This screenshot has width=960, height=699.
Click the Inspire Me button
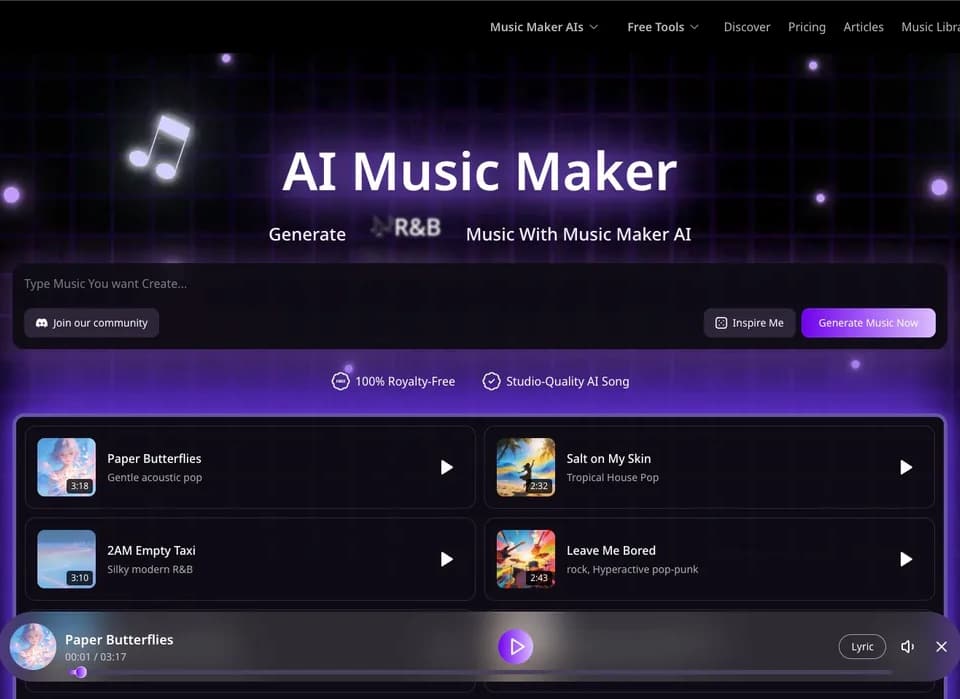click(749, 323)
